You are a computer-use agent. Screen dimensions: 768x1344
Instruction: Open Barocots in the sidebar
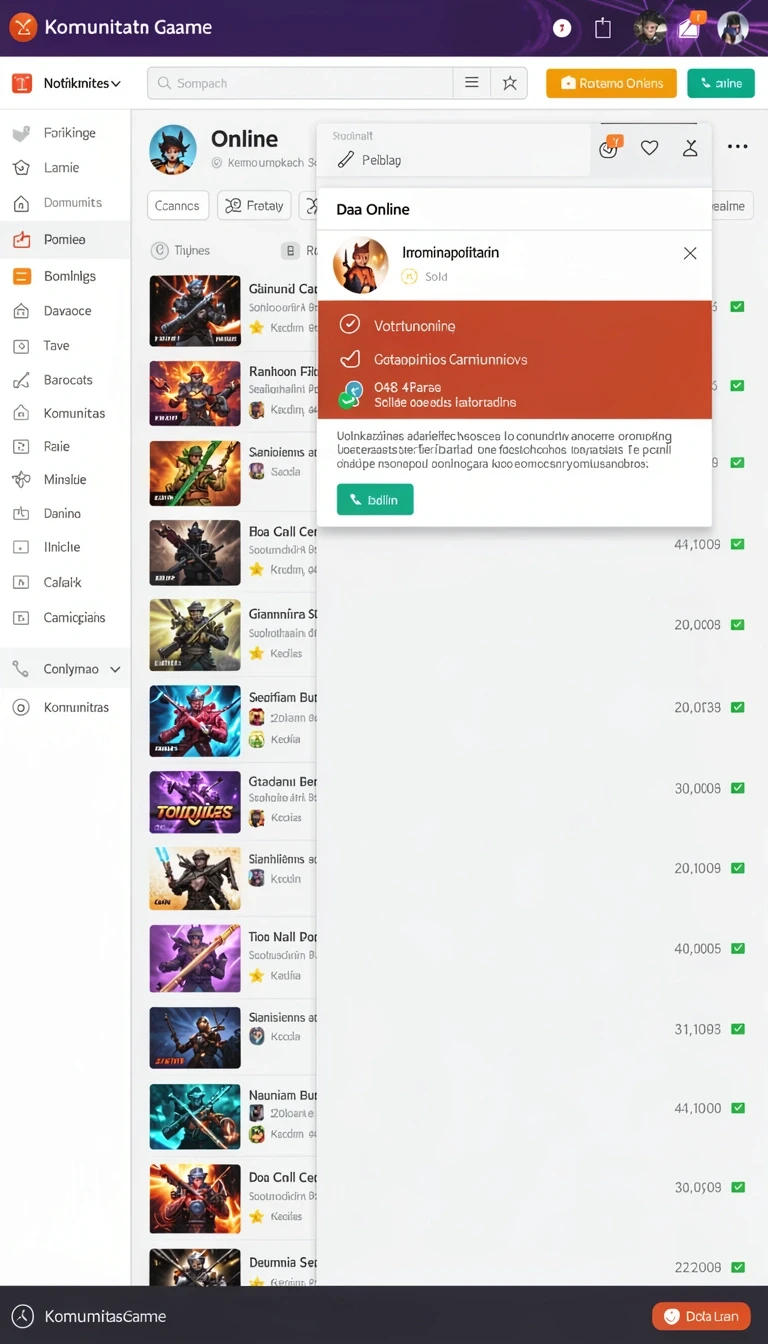(x=65, y=380)
